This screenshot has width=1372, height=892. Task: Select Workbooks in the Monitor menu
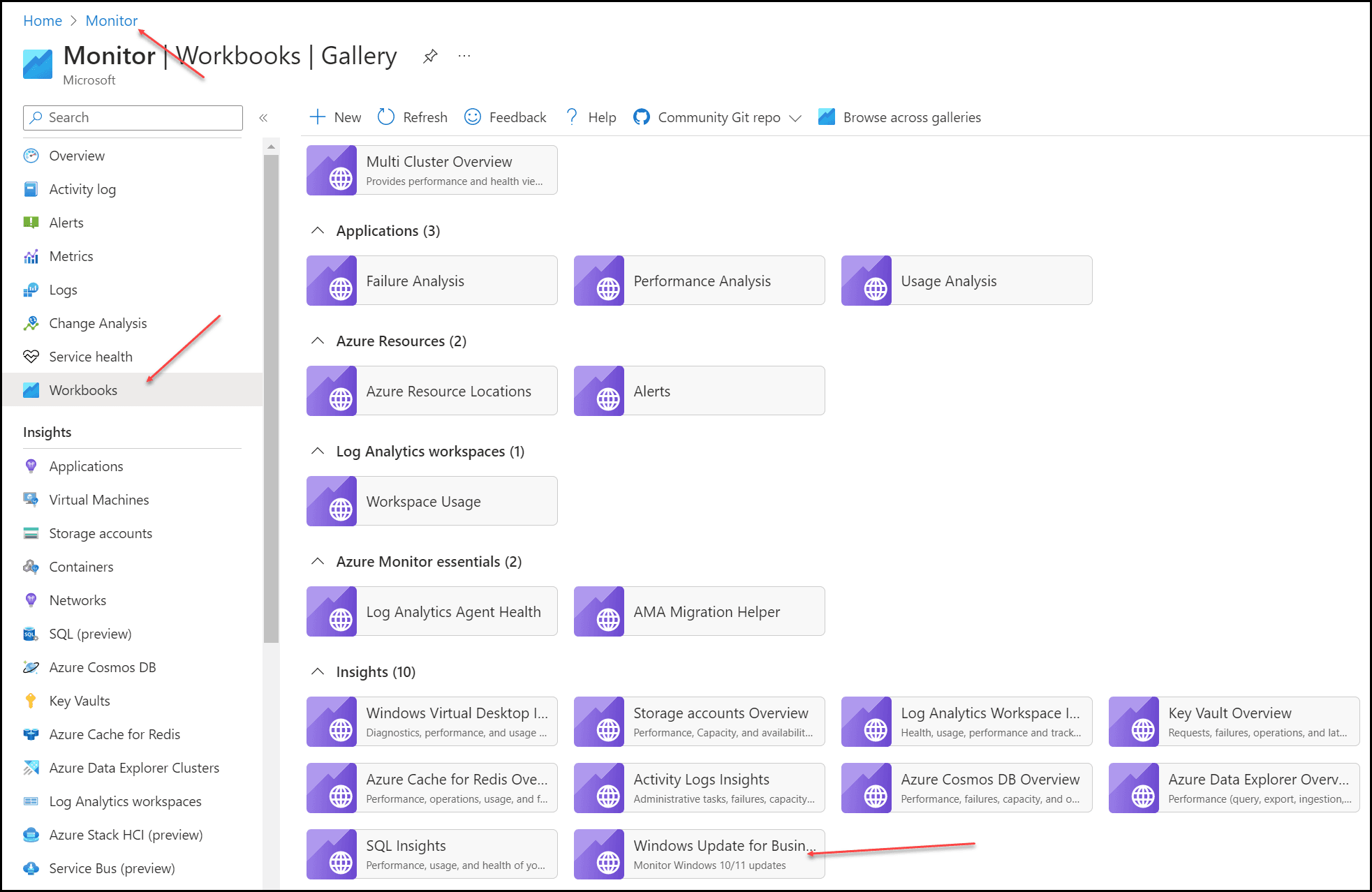point(83,389)
